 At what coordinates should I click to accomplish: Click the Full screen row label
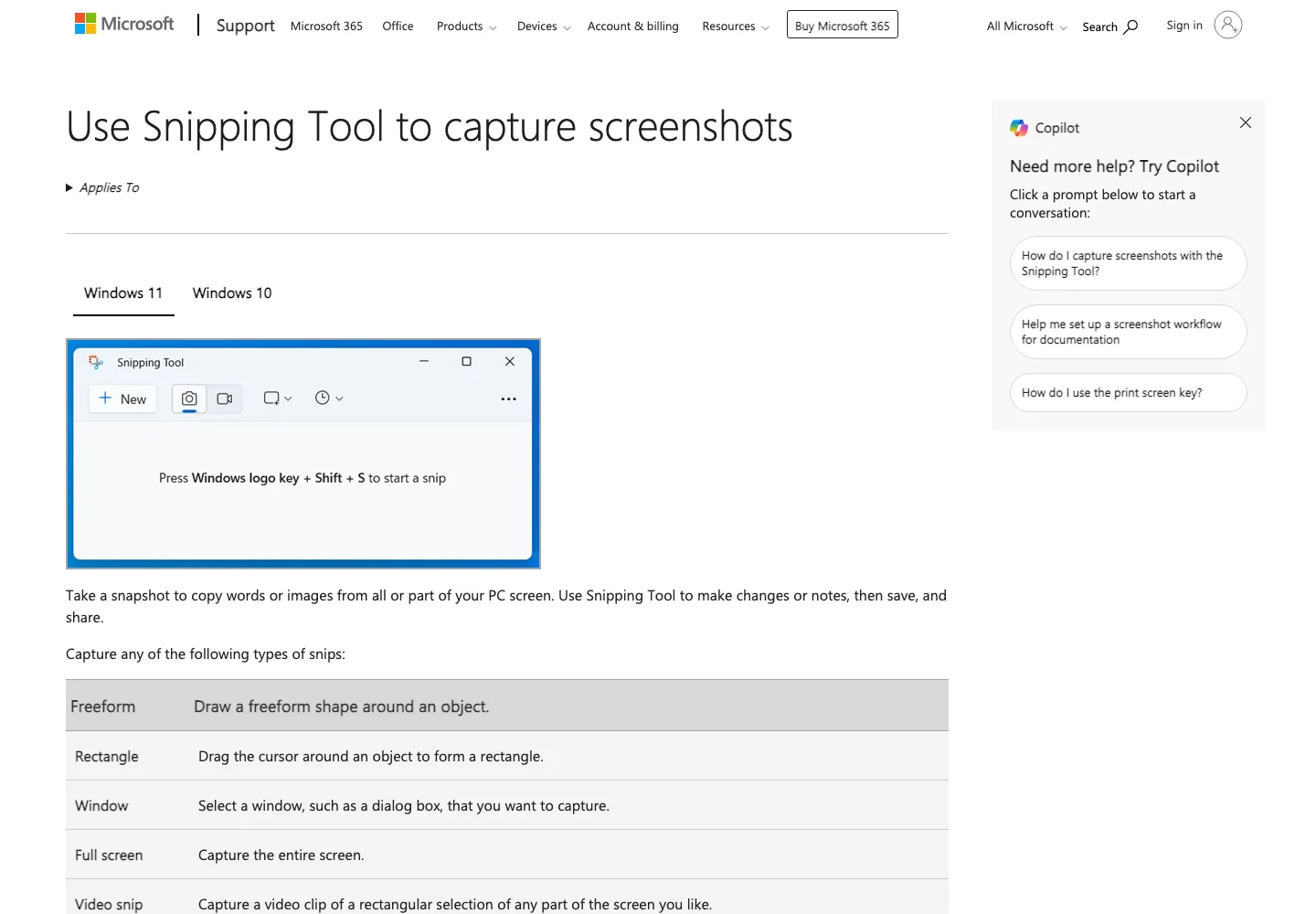[109, 856]
